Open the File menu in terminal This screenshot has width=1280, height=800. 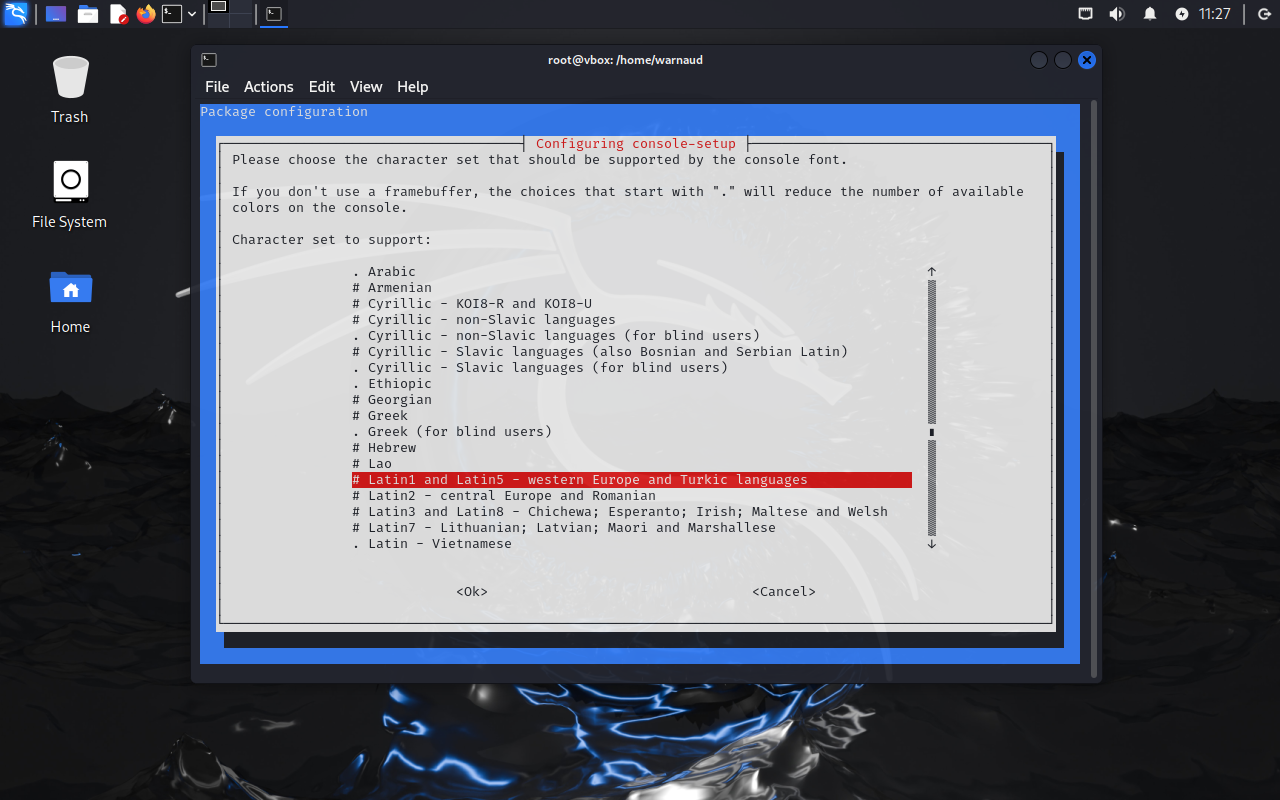click(217, 87)
